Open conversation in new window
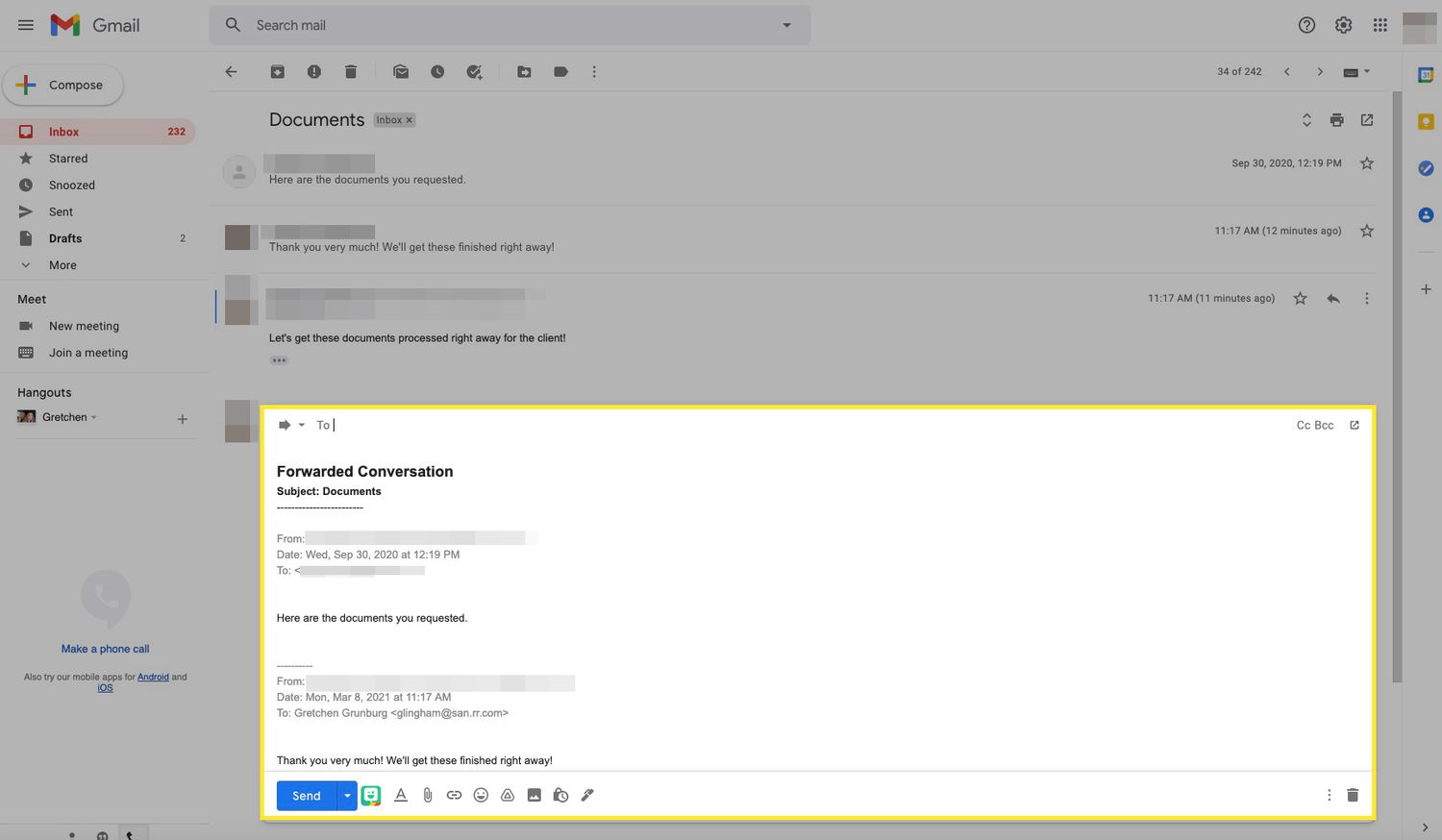The height and width of the screenshot is (840, 1442). (x=1367, y=120)
